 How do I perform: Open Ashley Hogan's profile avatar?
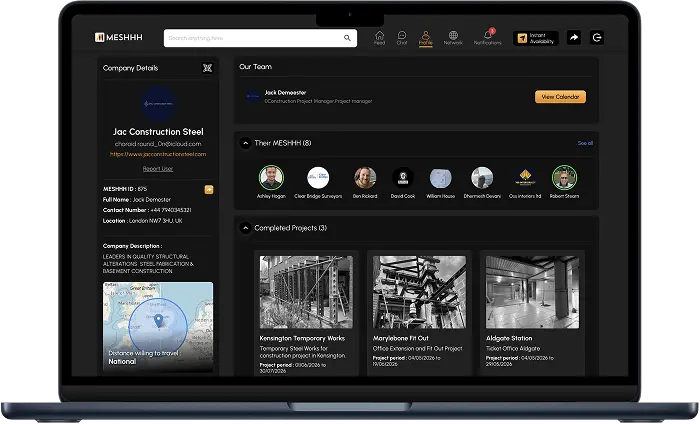tap(271, 178)
